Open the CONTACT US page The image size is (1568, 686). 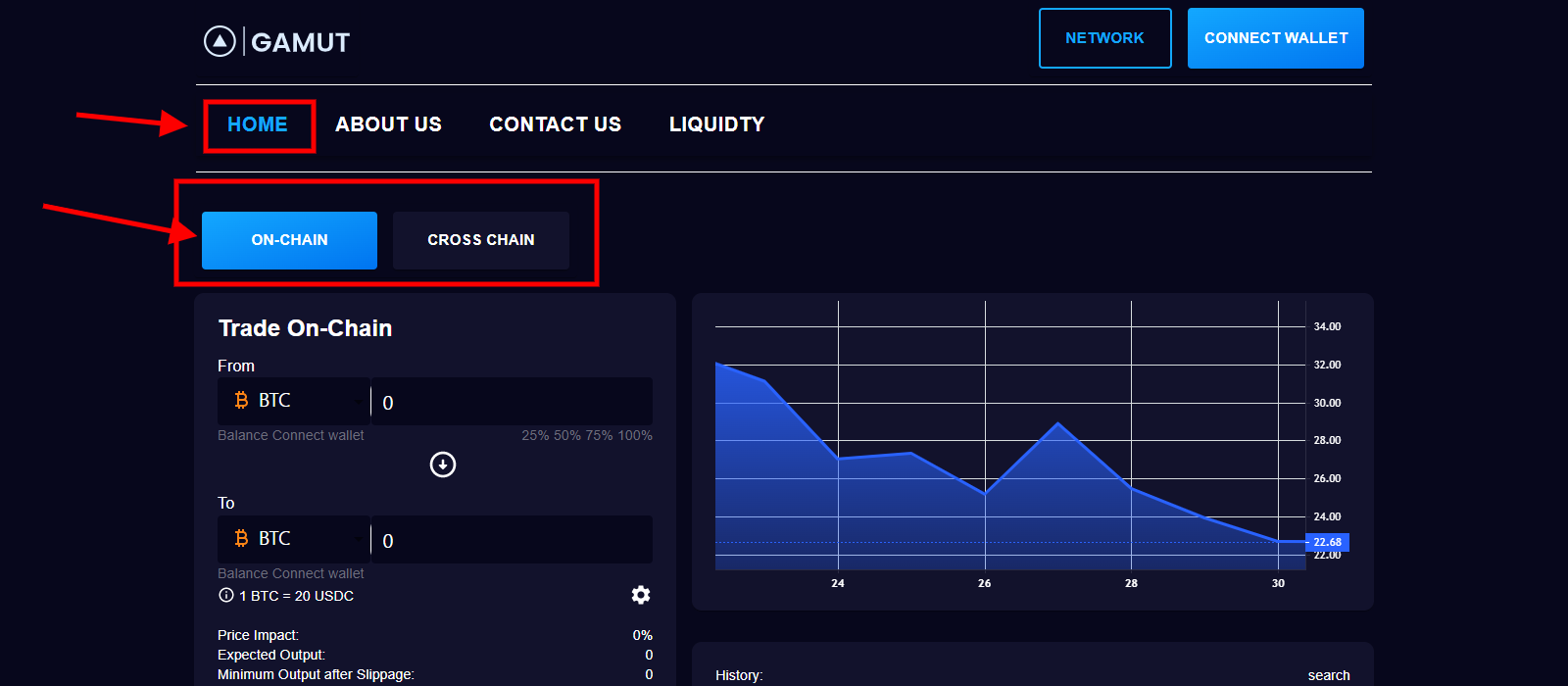(x=556, y=124)
